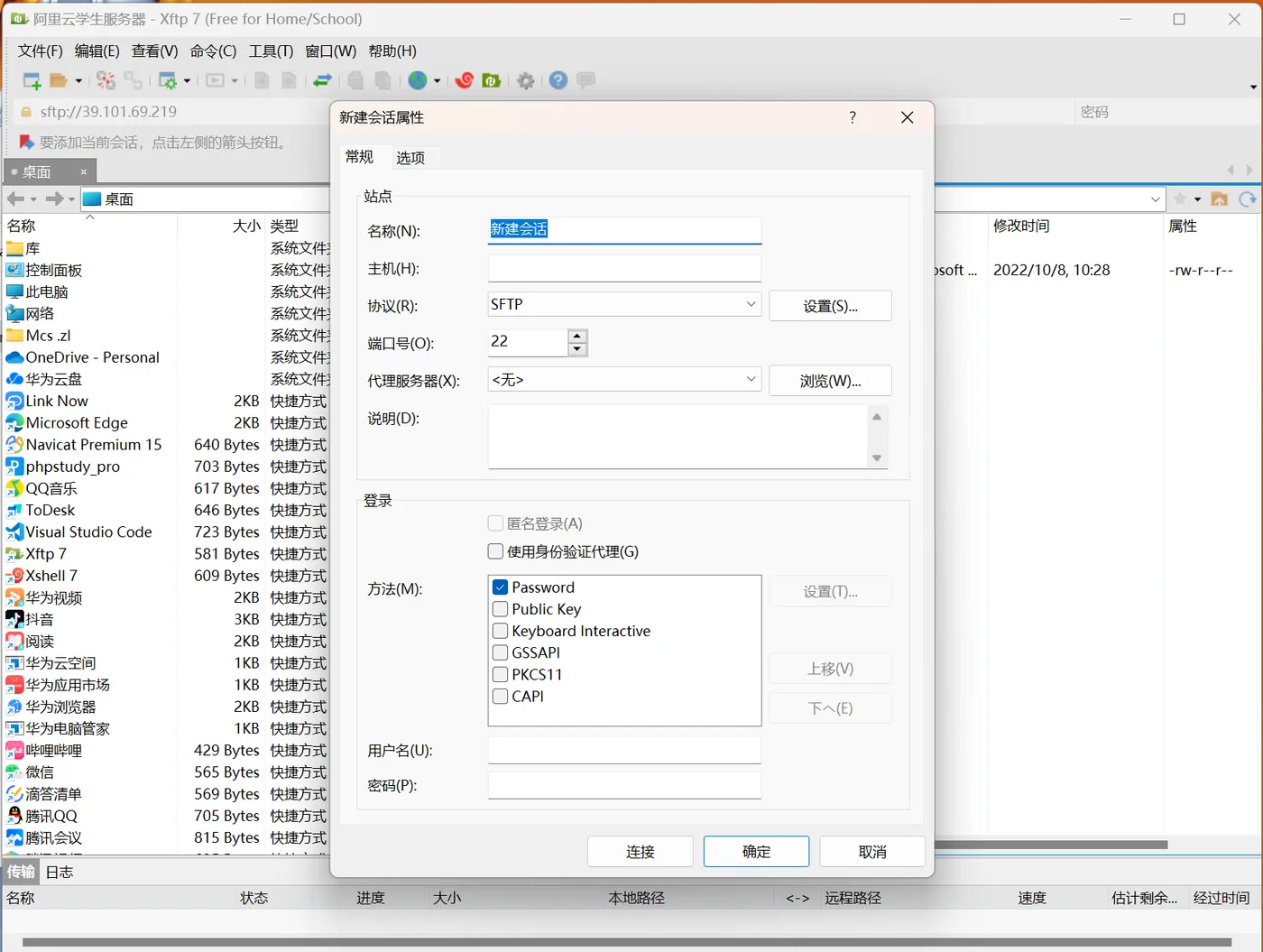
Task: Click the remote pane horizontal scrollbar
Action: tap(1051, 846)
